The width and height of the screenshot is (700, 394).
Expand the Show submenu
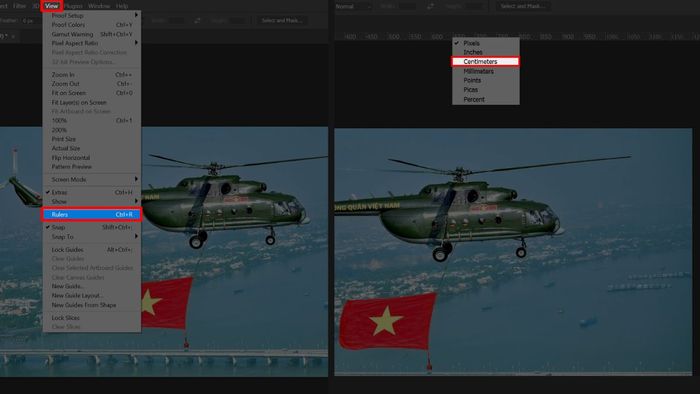click(x=92, y=201)
